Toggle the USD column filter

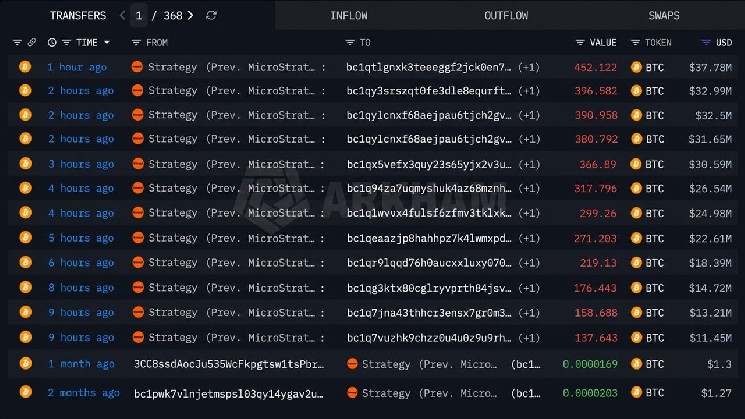tap(706, 42)
